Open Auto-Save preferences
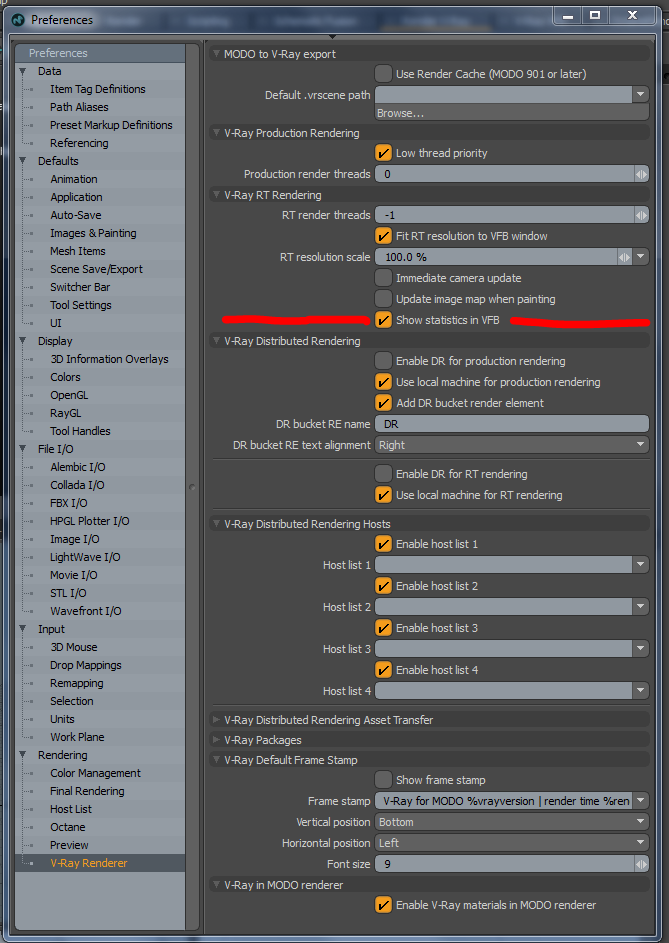This screenshot has height=943, width=669. tap(76, 215)
